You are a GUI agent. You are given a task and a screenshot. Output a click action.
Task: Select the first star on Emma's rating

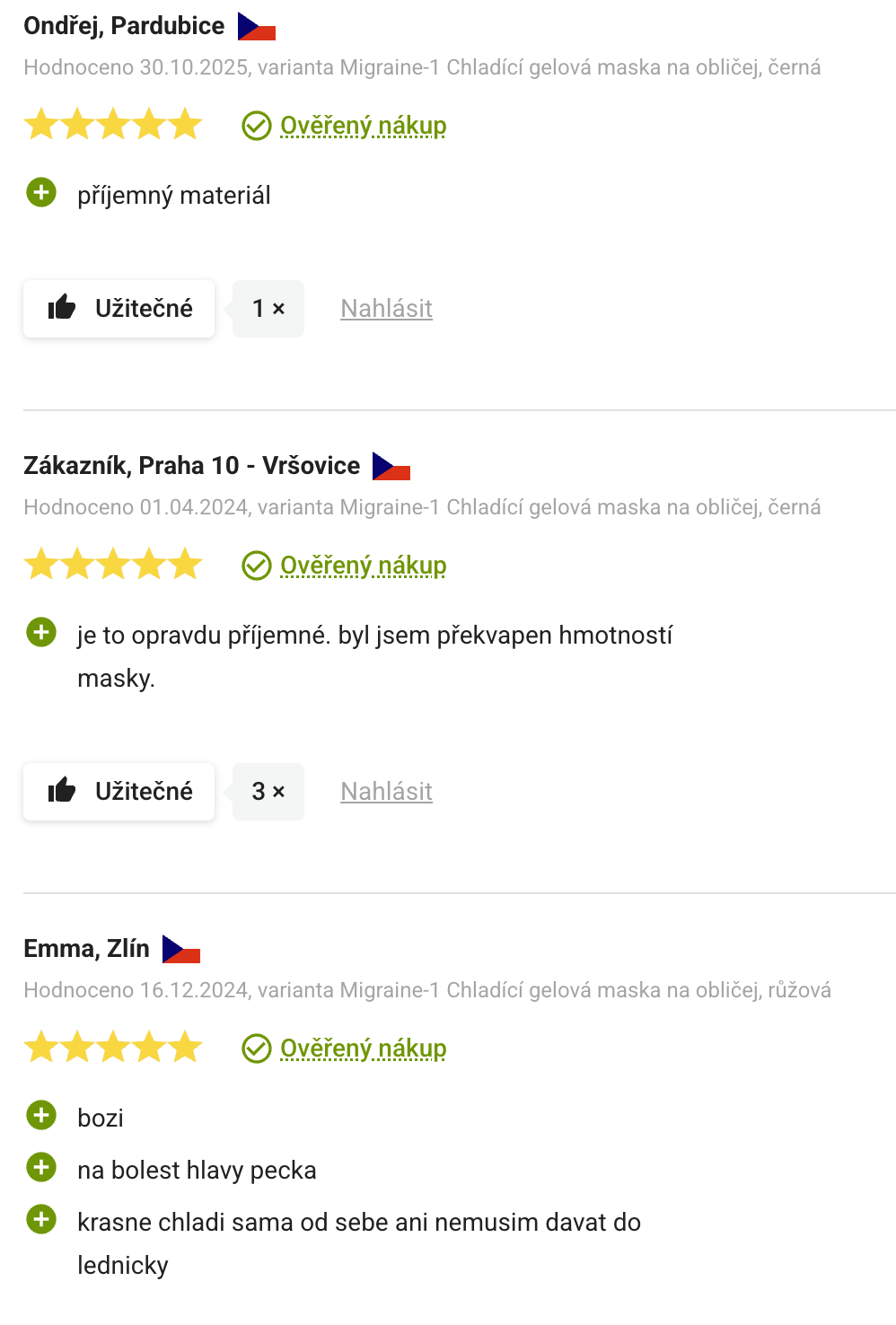(40, 1046)
